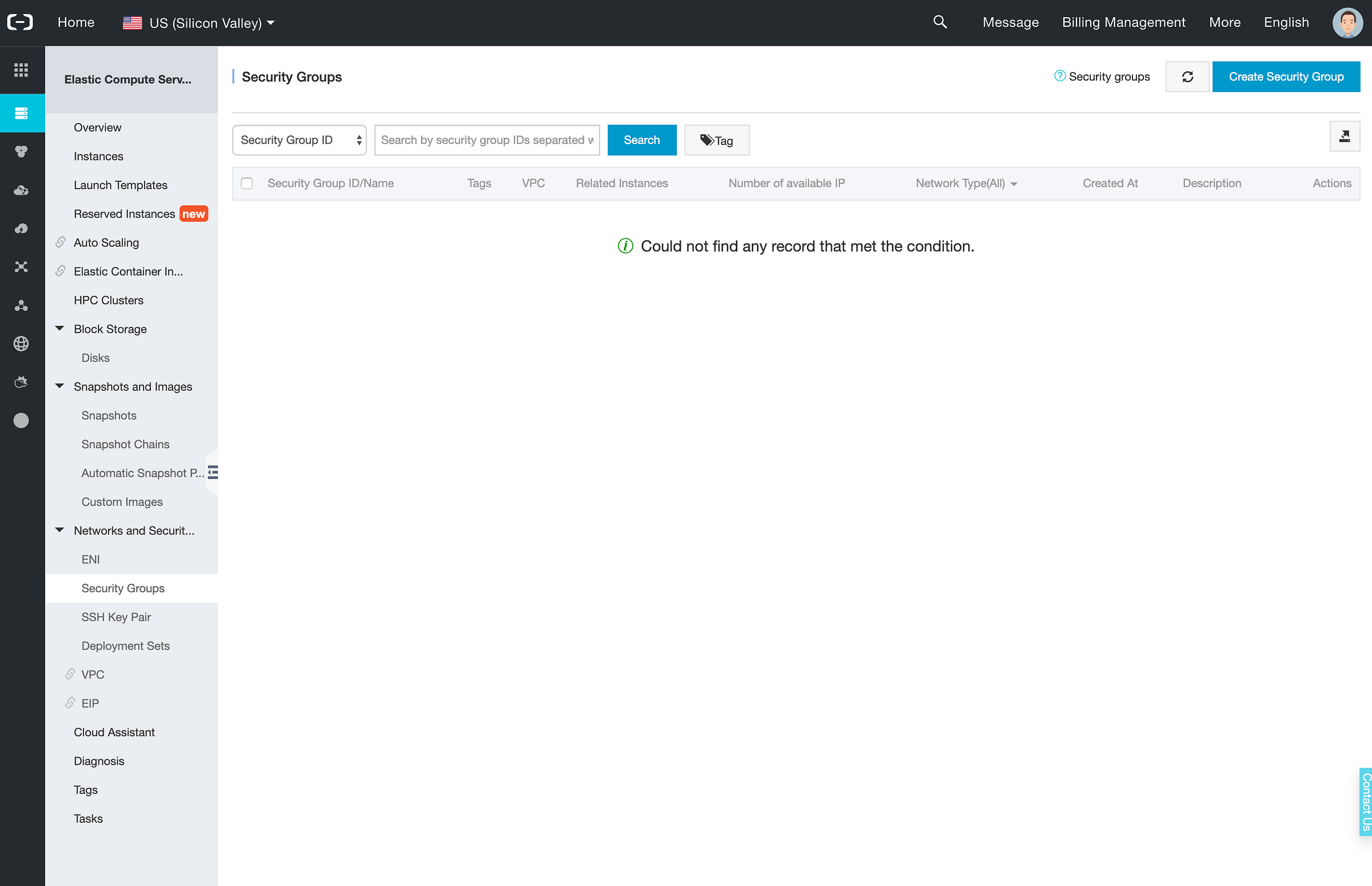
Task: Click the refresh icon button
Action: tap(1187, 77)
